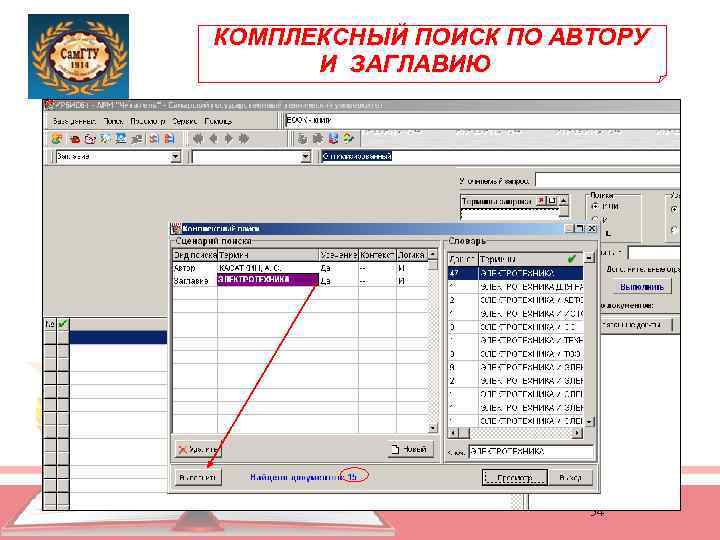Screen dimensions: 720x540
Task: Go to first record with double-left arrow
Action: pos(198,138)
